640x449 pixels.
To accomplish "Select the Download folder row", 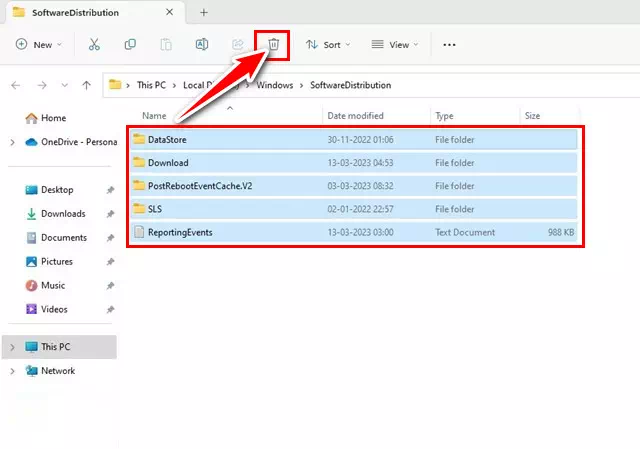I will (354, 163).
